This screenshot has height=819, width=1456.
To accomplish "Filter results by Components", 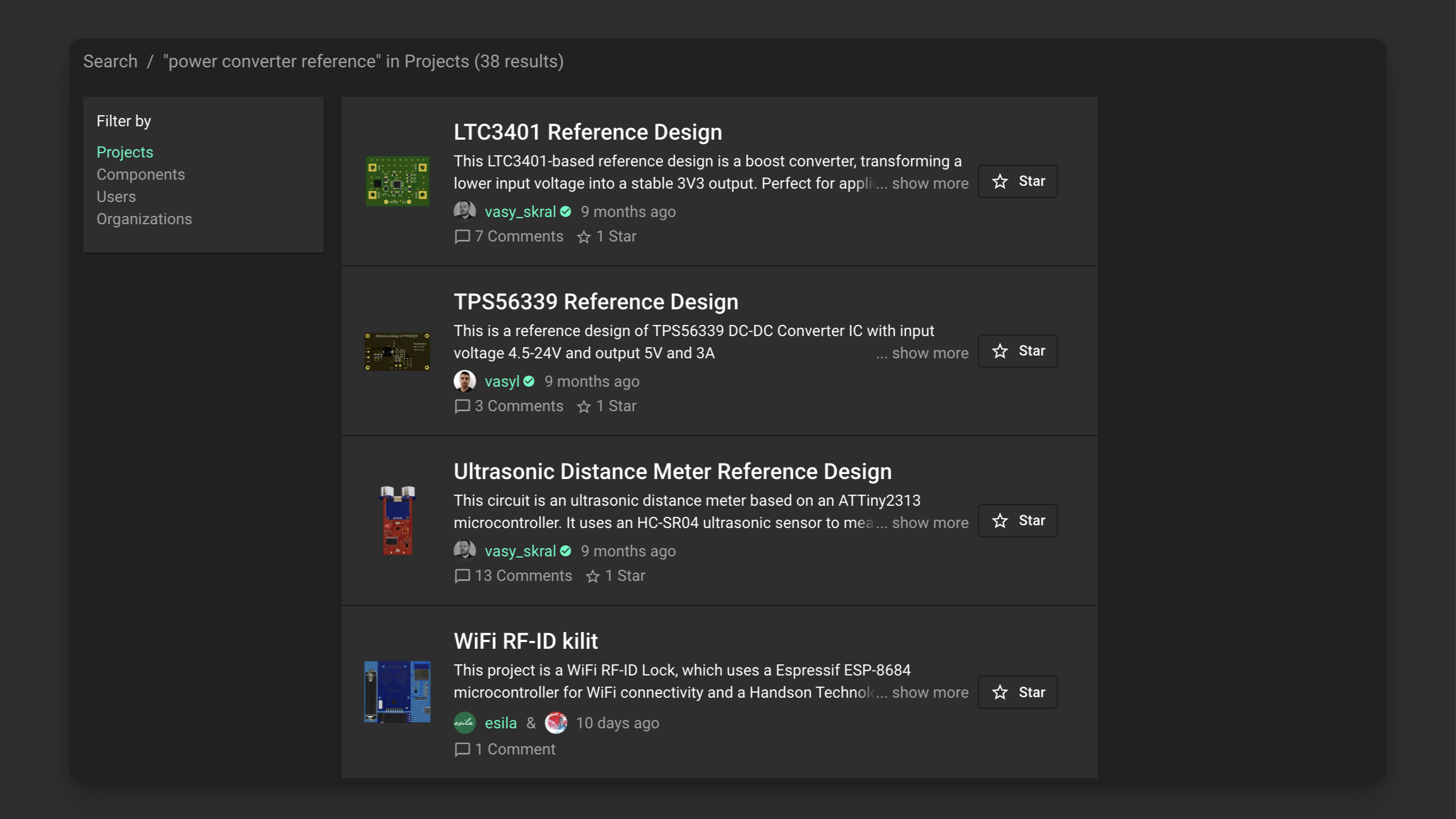I will [141, 174].
